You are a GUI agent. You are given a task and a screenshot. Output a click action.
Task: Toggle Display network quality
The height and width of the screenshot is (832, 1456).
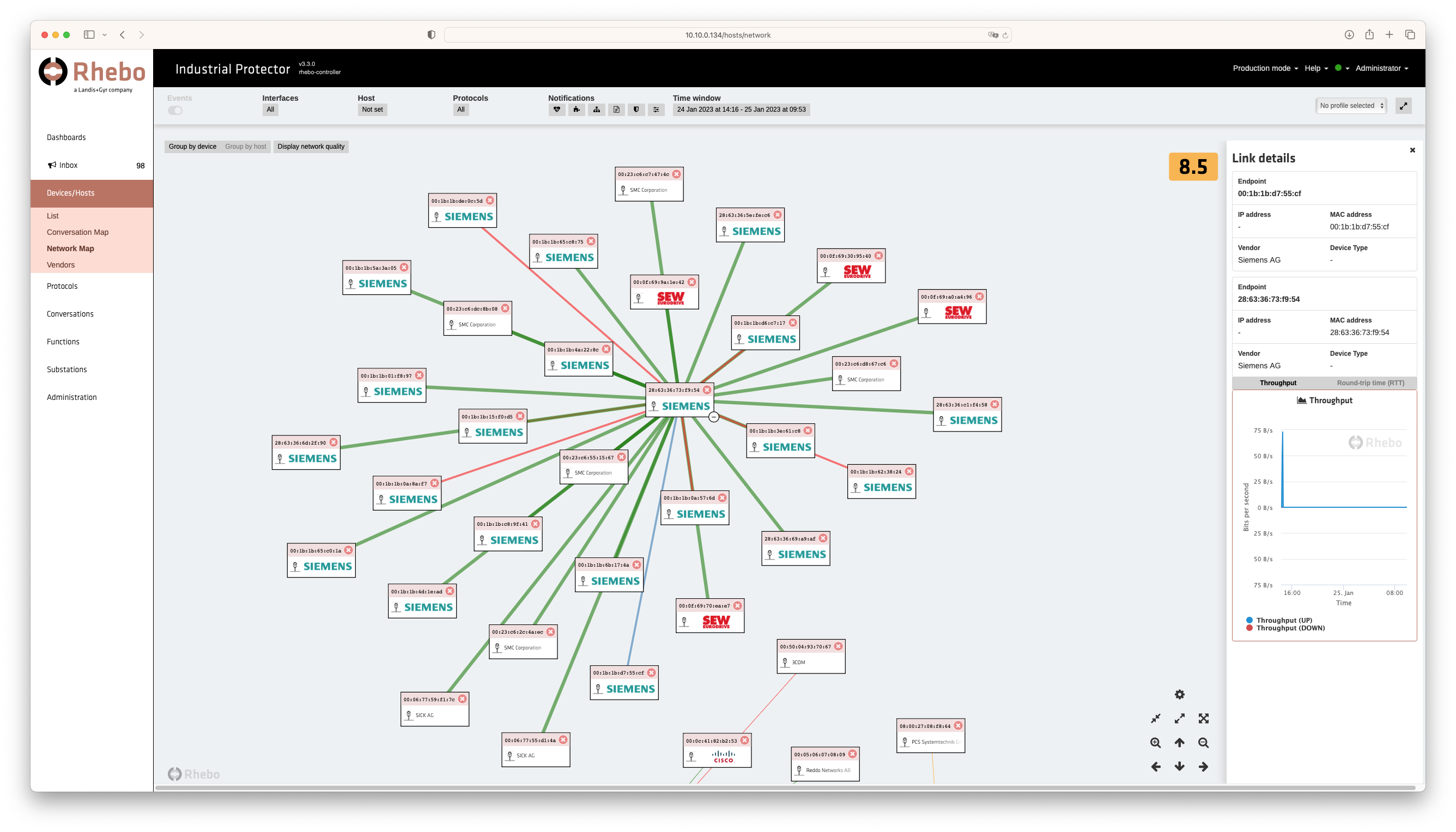pyautogui.click(x=311, y=147)
